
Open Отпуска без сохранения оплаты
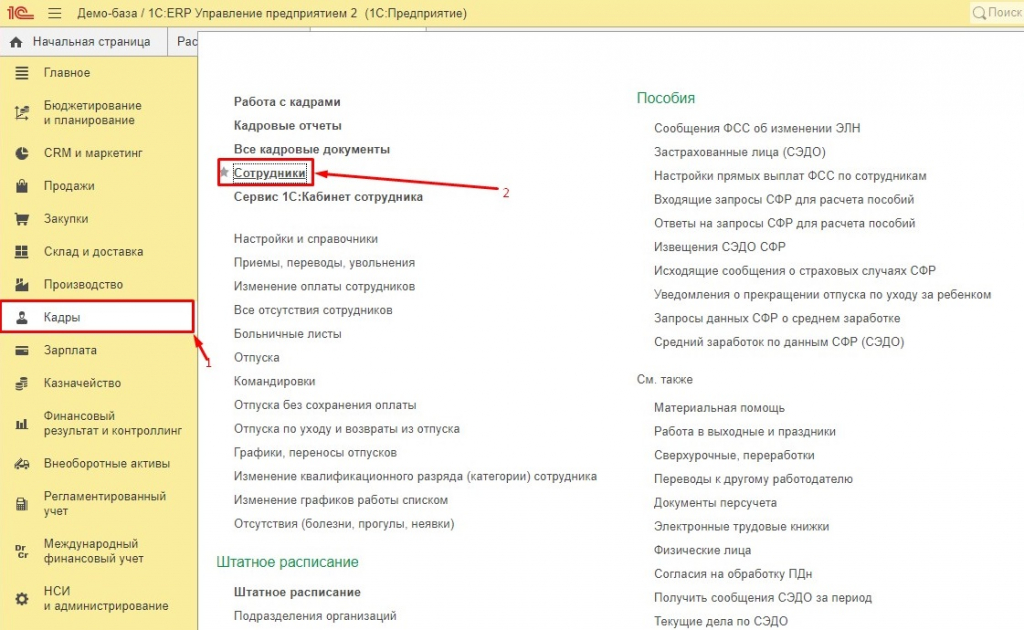[x=325, y=405]
